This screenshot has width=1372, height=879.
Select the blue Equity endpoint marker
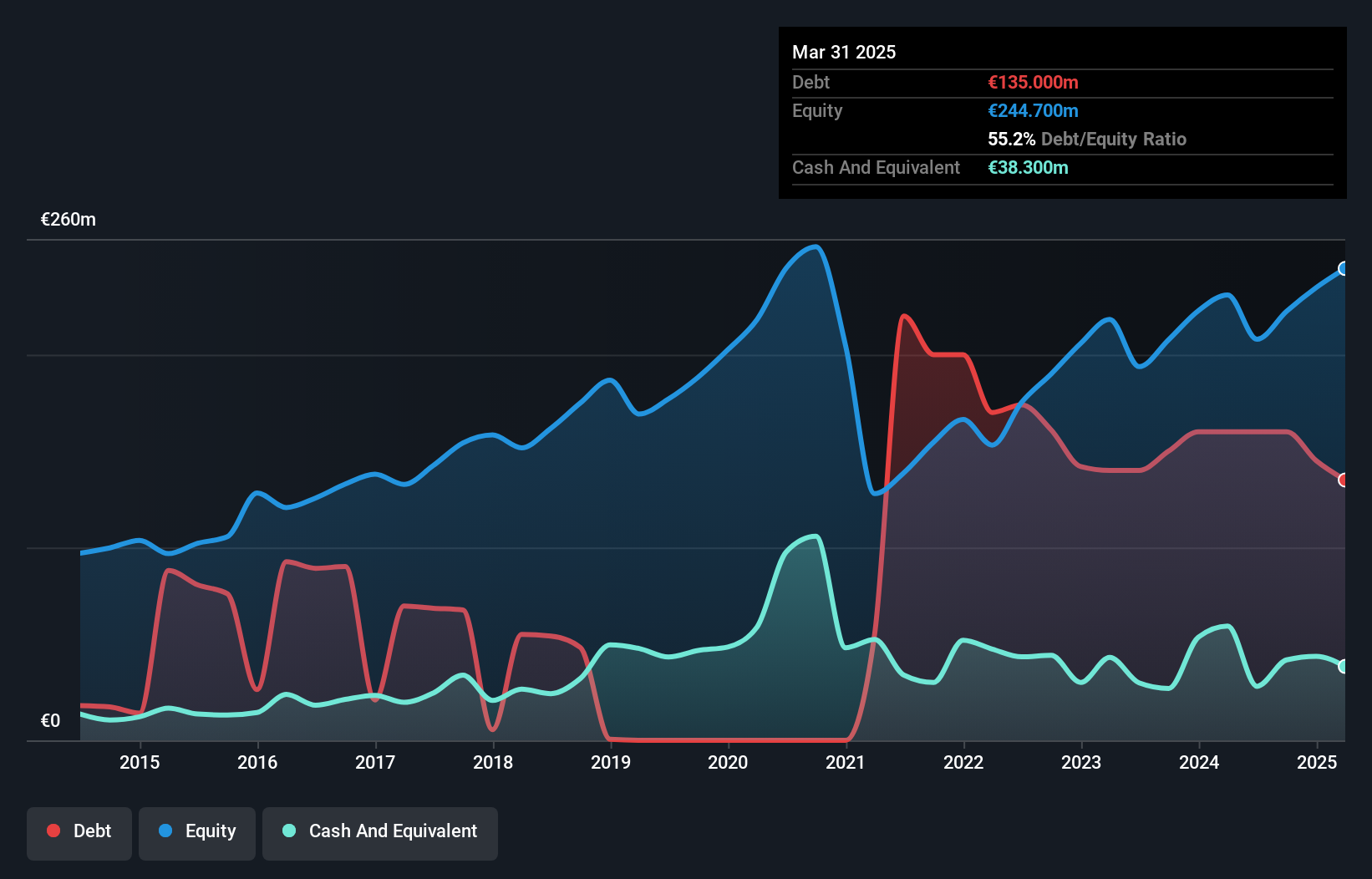pos(1343,269)
